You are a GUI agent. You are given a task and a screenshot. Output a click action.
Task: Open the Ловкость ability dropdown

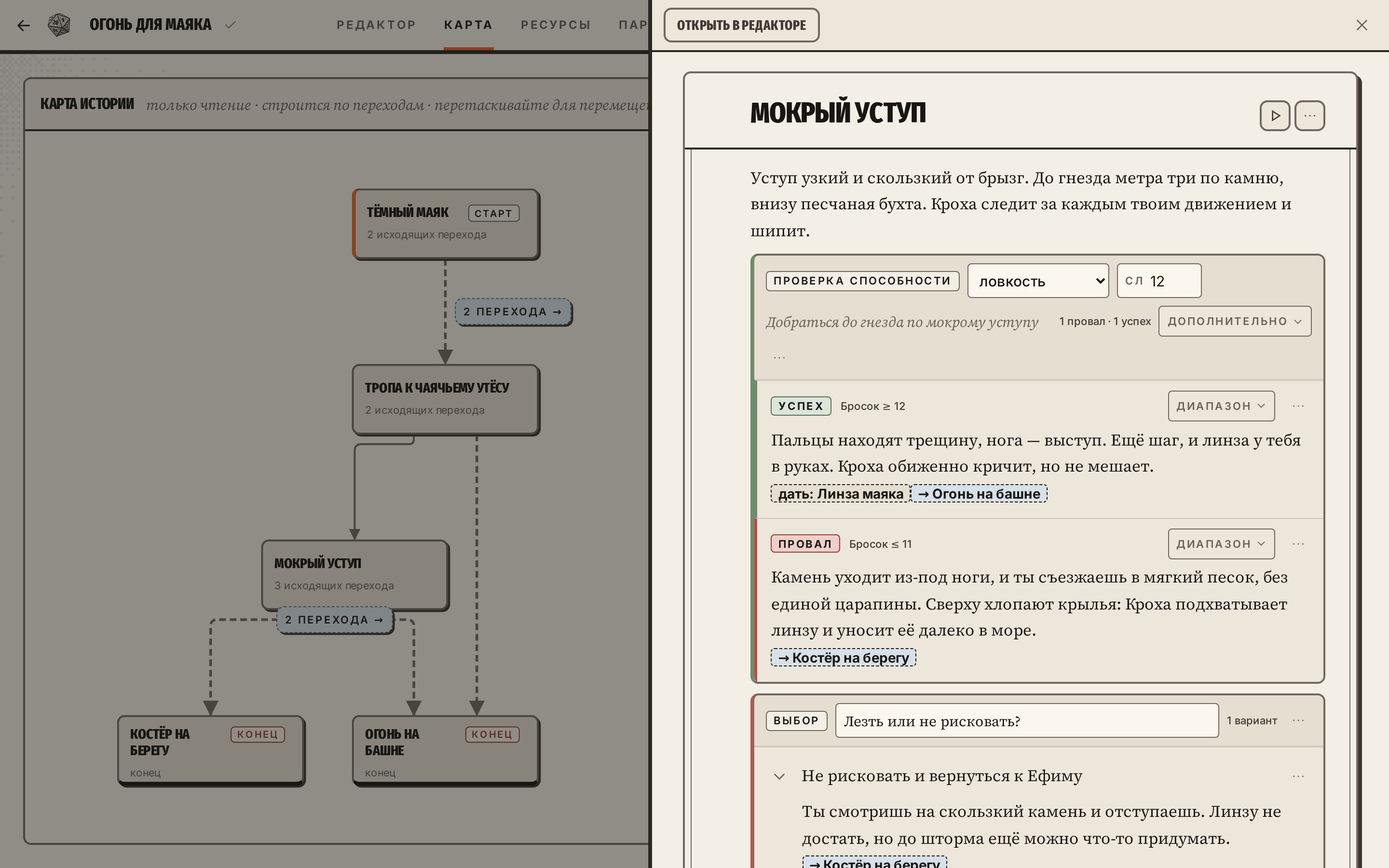pos(1038,281)
